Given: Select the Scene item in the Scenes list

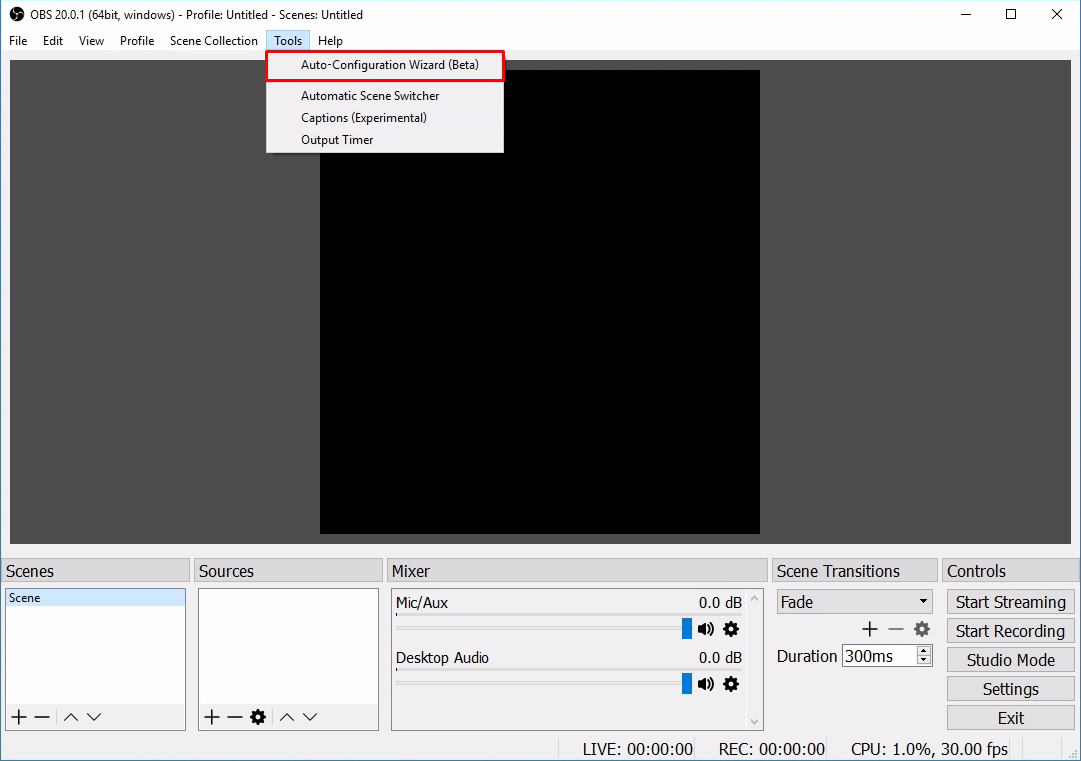Looking at the screenshot, I should pos(95,598).
